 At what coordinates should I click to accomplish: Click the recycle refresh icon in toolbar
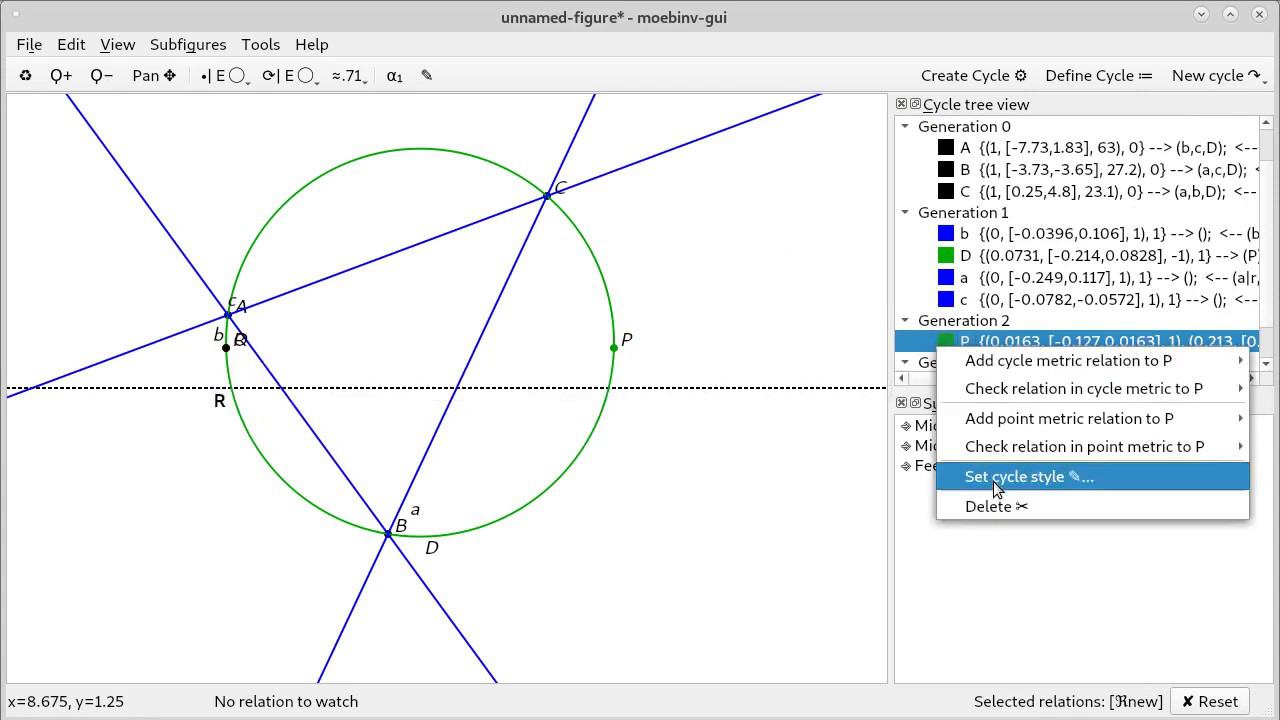[26, 76]
